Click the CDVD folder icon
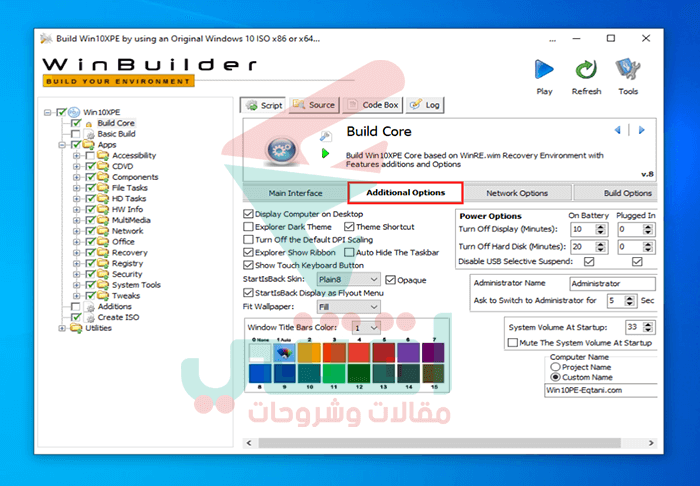The image size is (700, 486). 103,166
